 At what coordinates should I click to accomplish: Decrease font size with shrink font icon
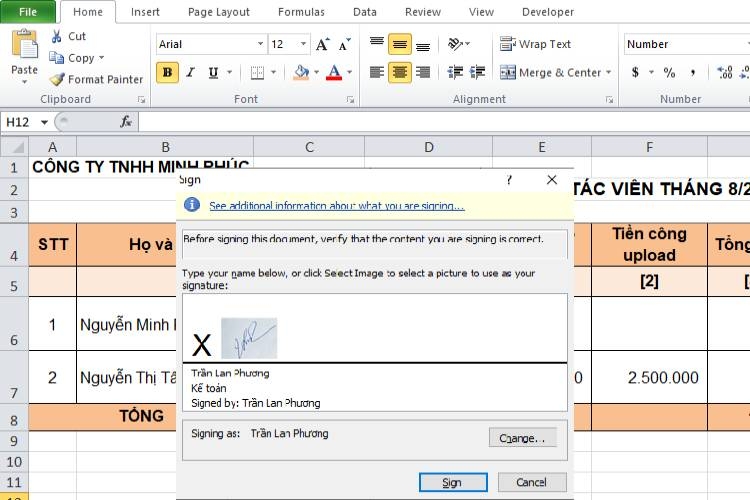tap(344, 44)
